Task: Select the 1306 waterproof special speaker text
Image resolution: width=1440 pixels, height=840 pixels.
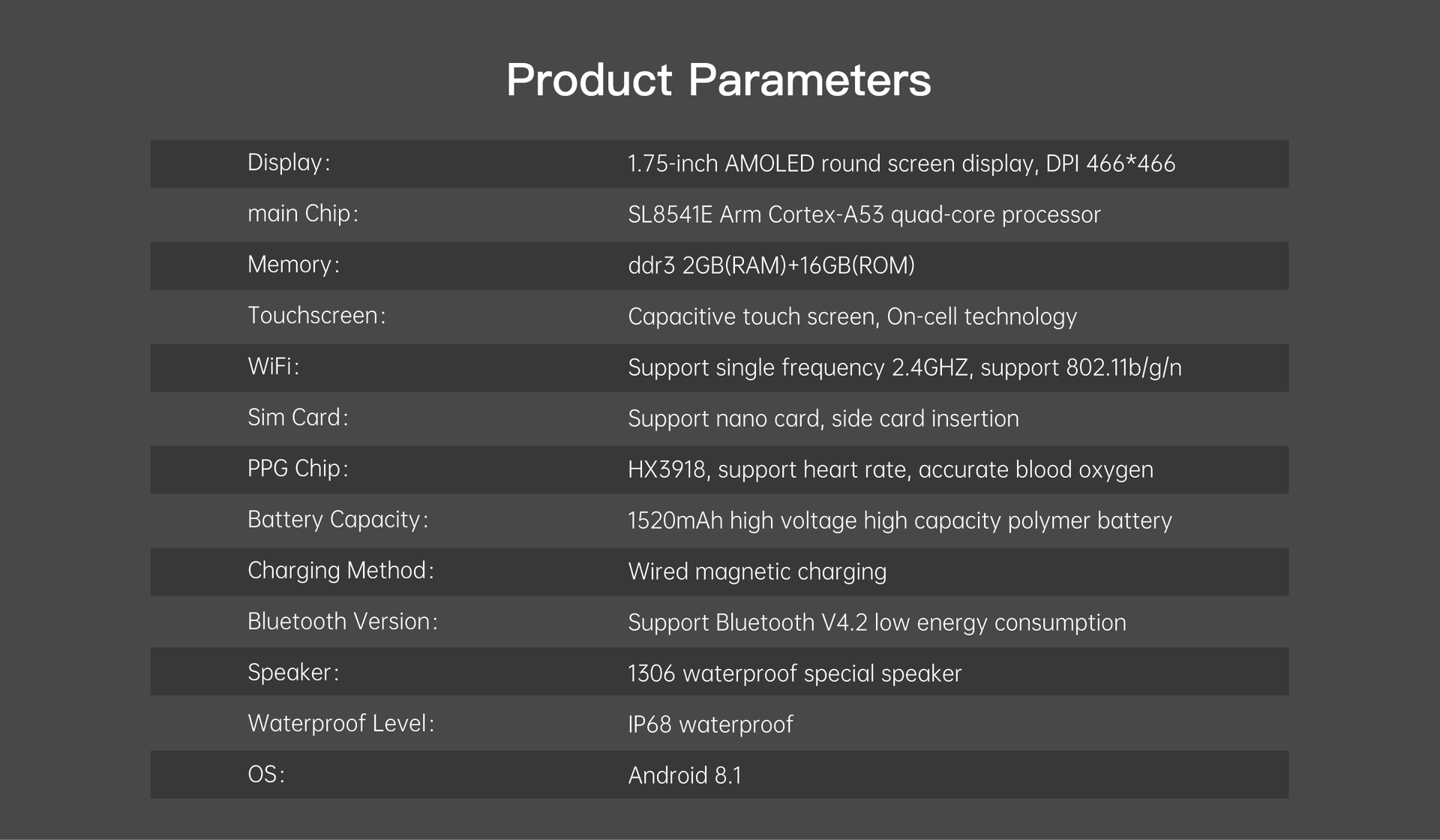Action: (x=794, y=673)
